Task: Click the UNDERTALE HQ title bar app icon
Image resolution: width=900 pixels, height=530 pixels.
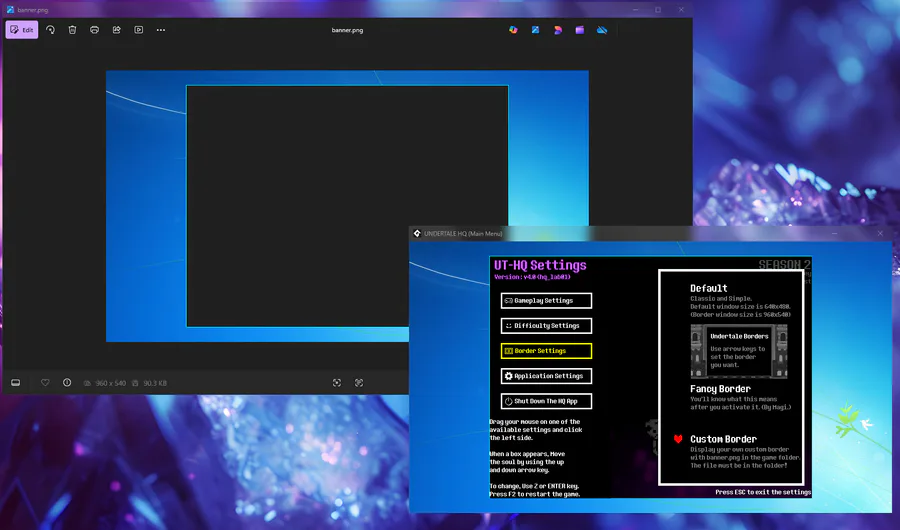Action: 417,233
